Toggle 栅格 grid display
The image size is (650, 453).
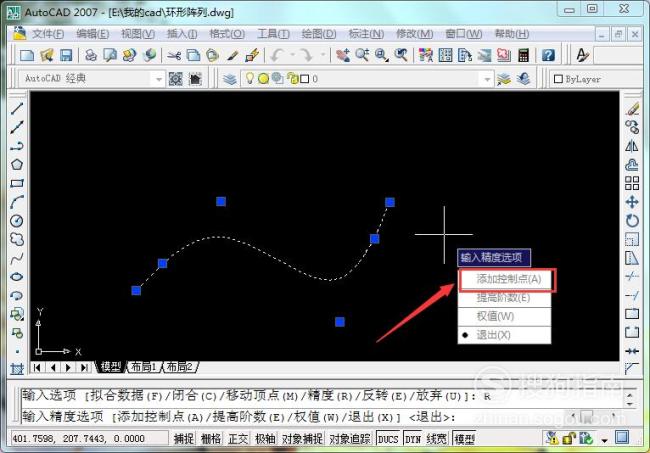[x=211, y=438]
